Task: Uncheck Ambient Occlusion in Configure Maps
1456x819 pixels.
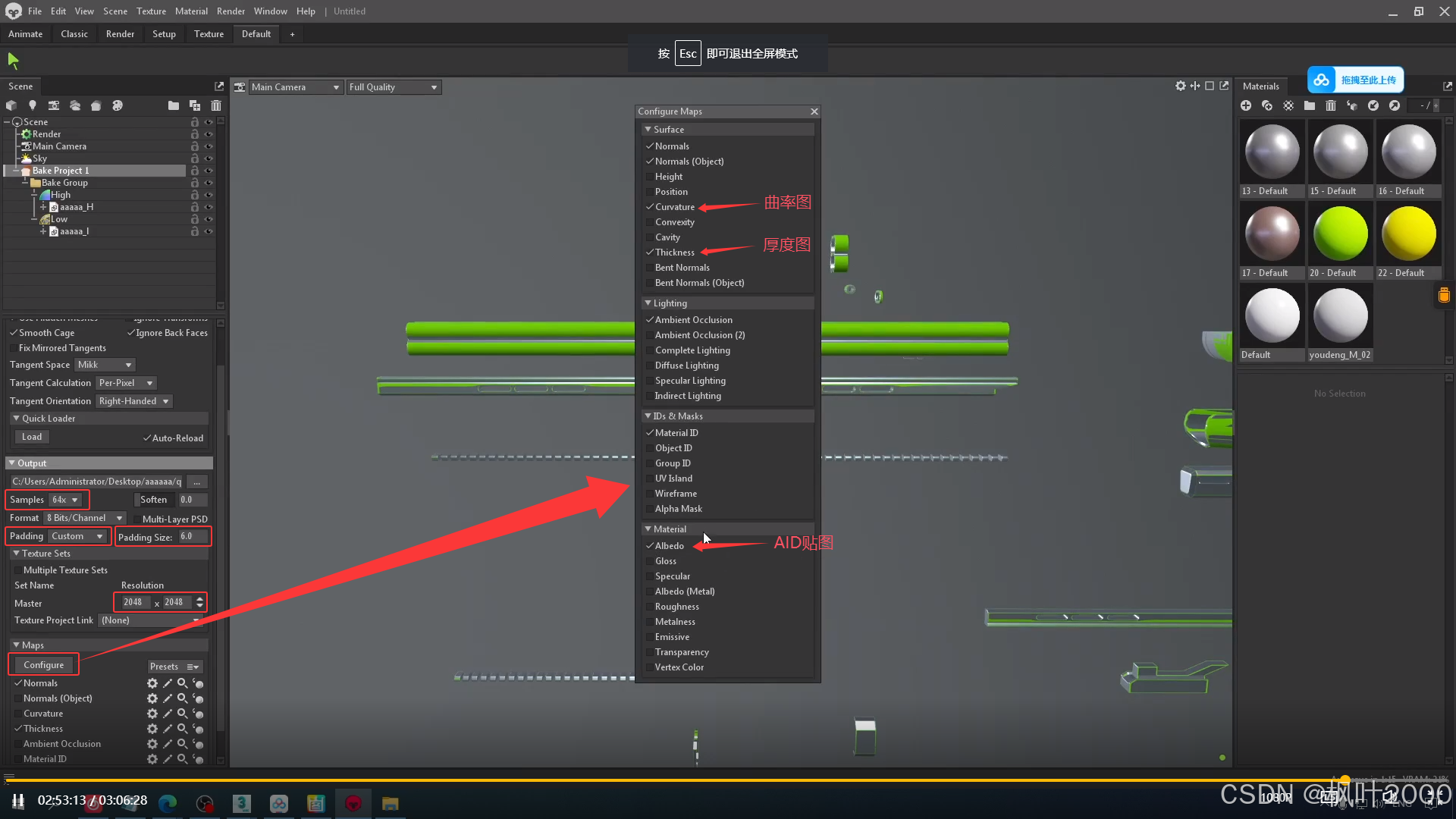Action: (x=650, y=320)
